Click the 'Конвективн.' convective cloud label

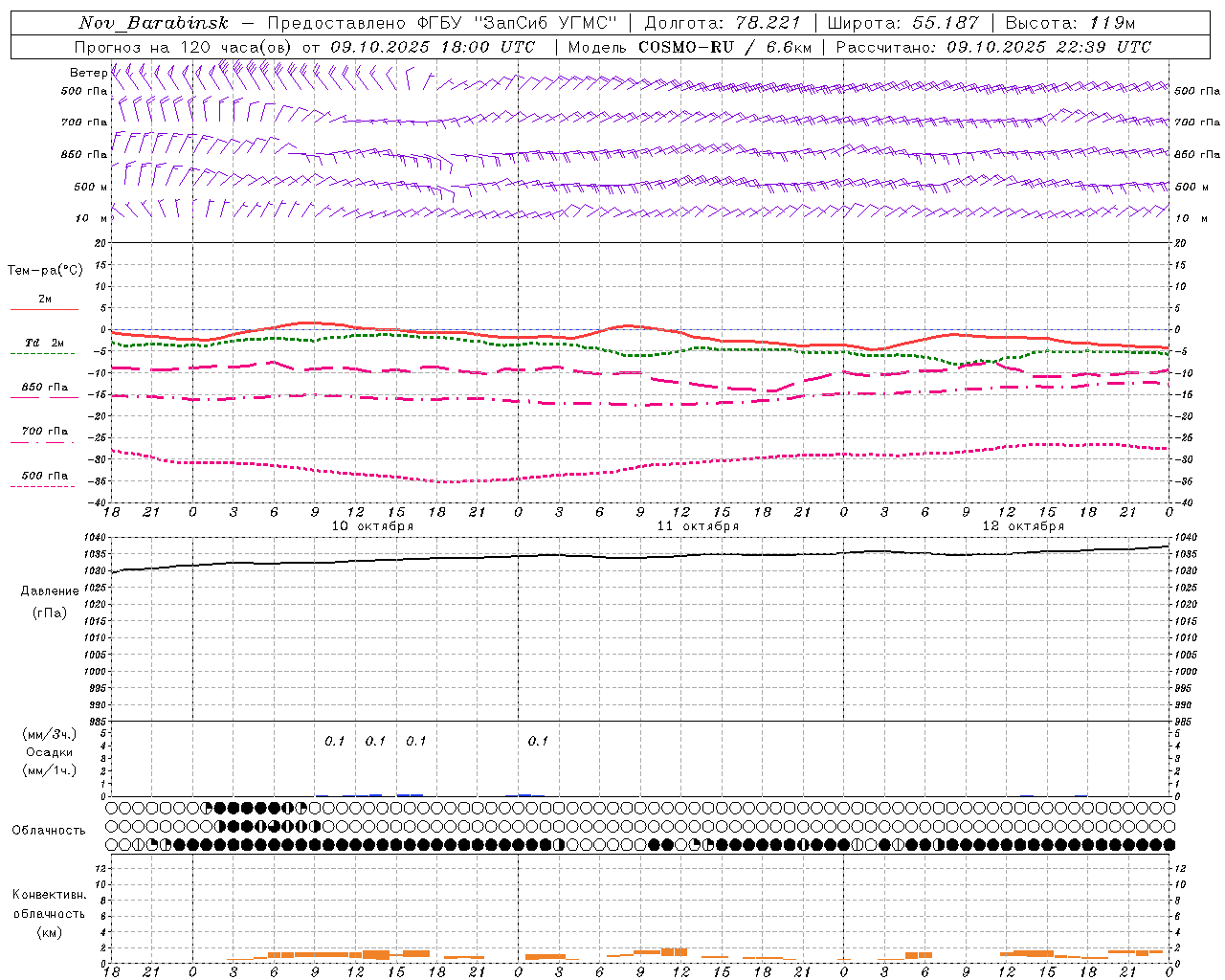pos(49,895)
